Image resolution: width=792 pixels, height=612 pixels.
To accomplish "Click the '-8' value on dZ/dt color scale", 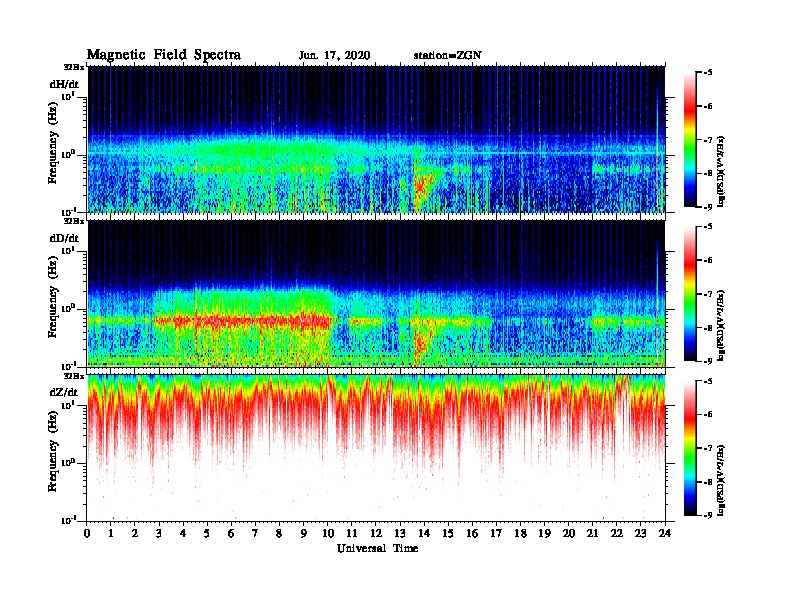I will tap(707, 481).
